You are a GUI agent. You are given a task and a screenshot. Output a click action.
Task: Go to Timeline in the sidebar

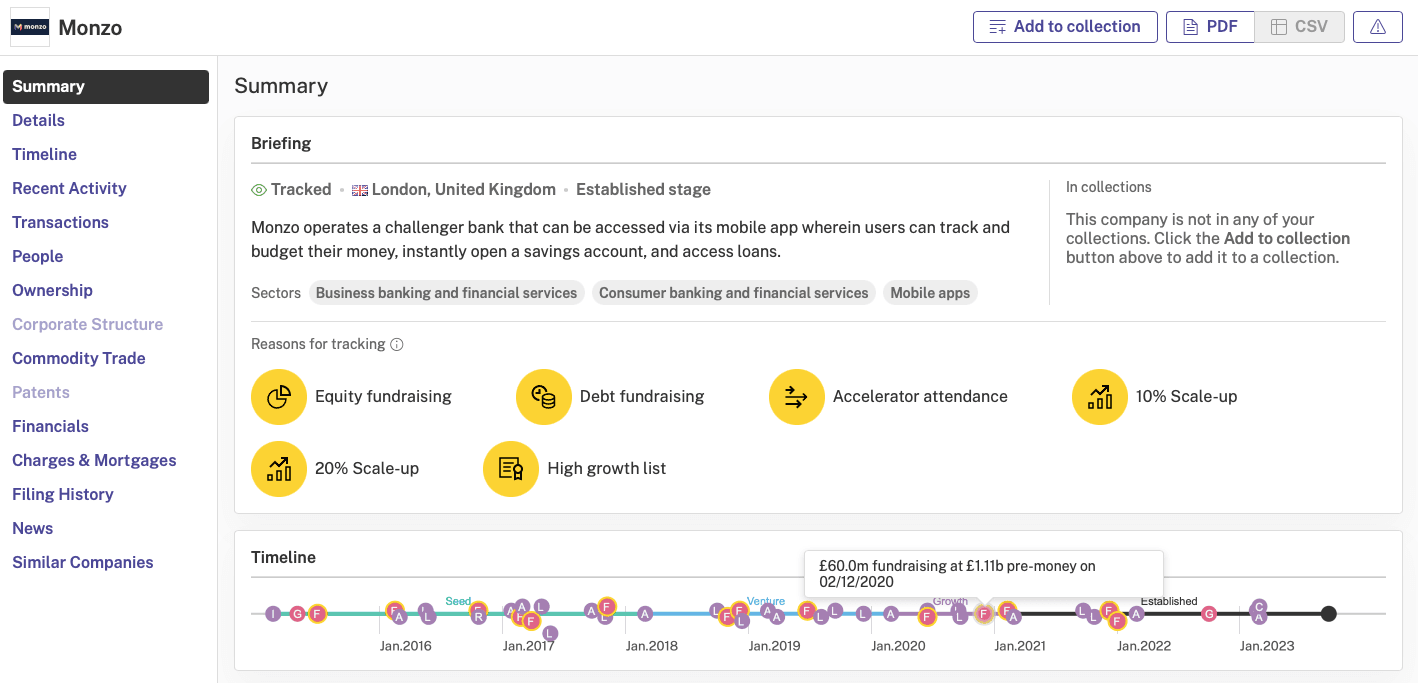[44, 154]
